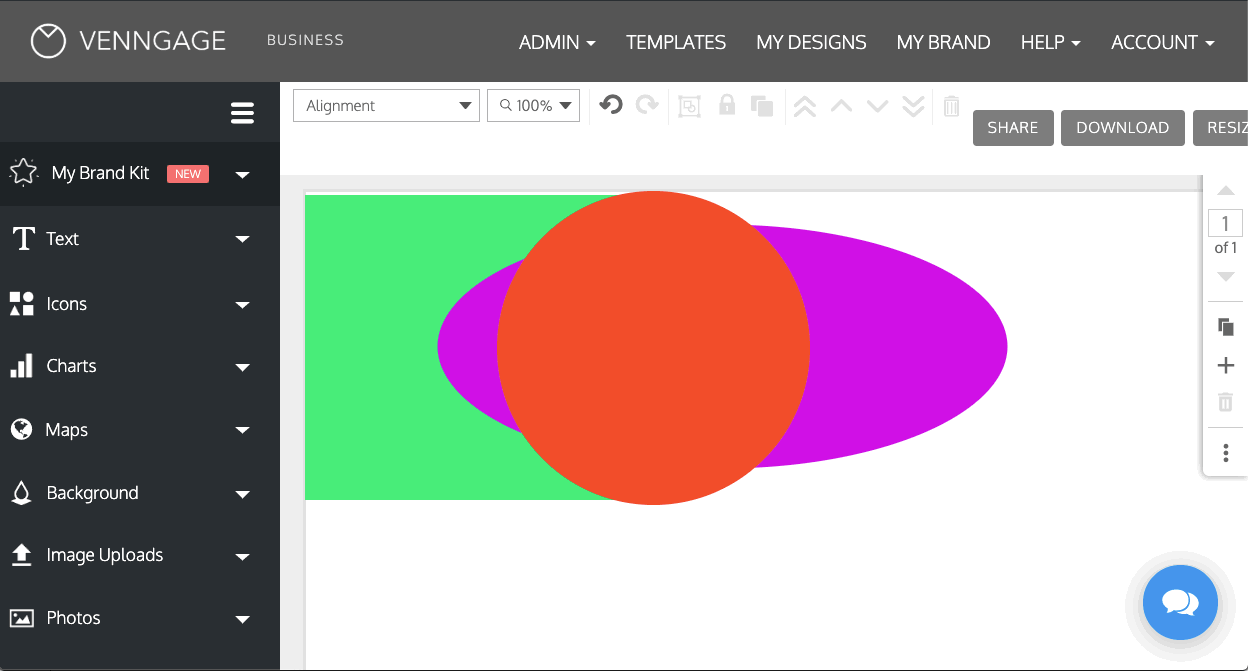Click the page number input field
The image size is (1248, 671).
coord(1226,224)
